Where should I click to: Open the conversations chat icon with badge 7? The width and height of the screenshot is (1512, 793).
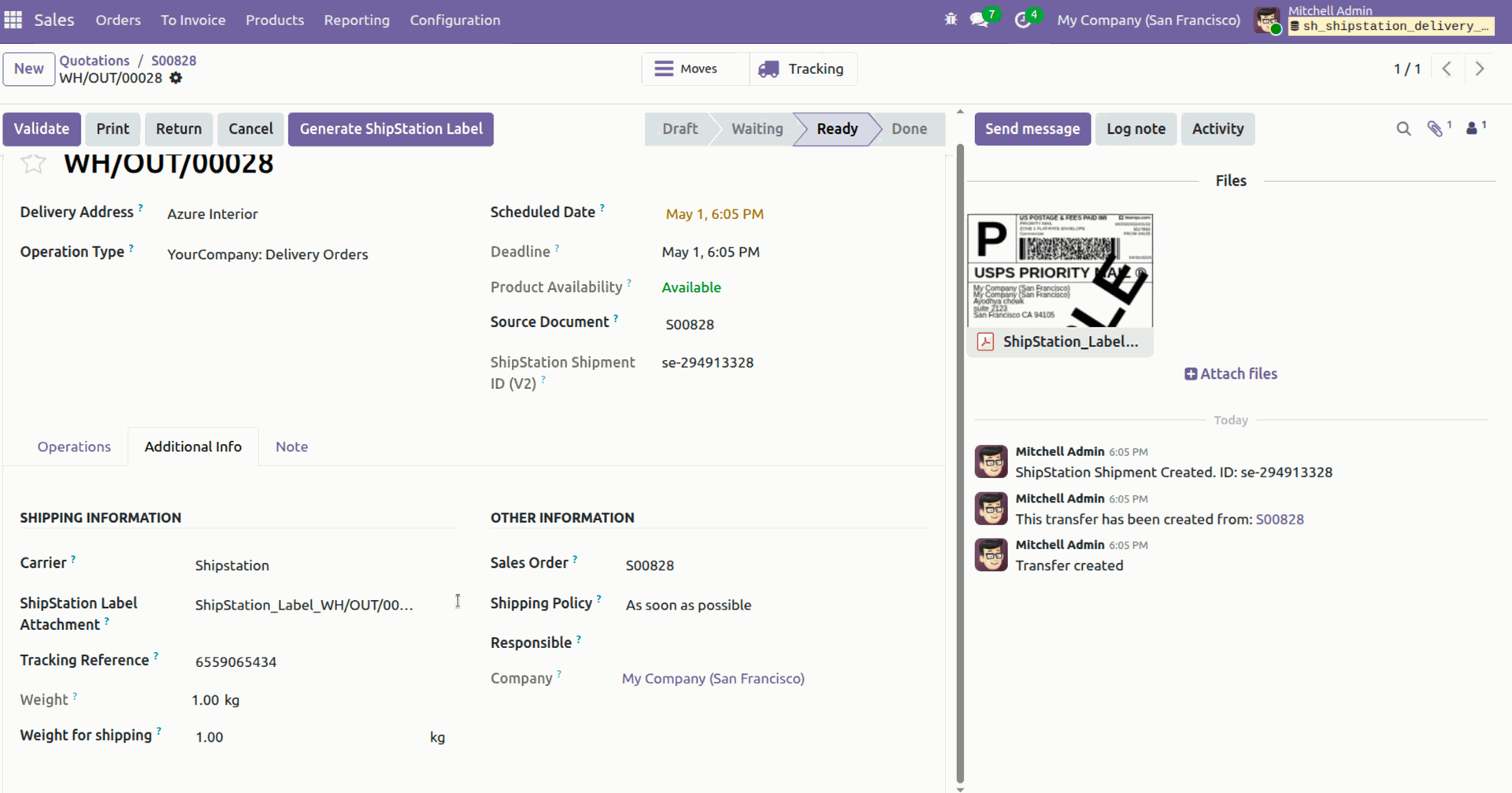[980, 20]
